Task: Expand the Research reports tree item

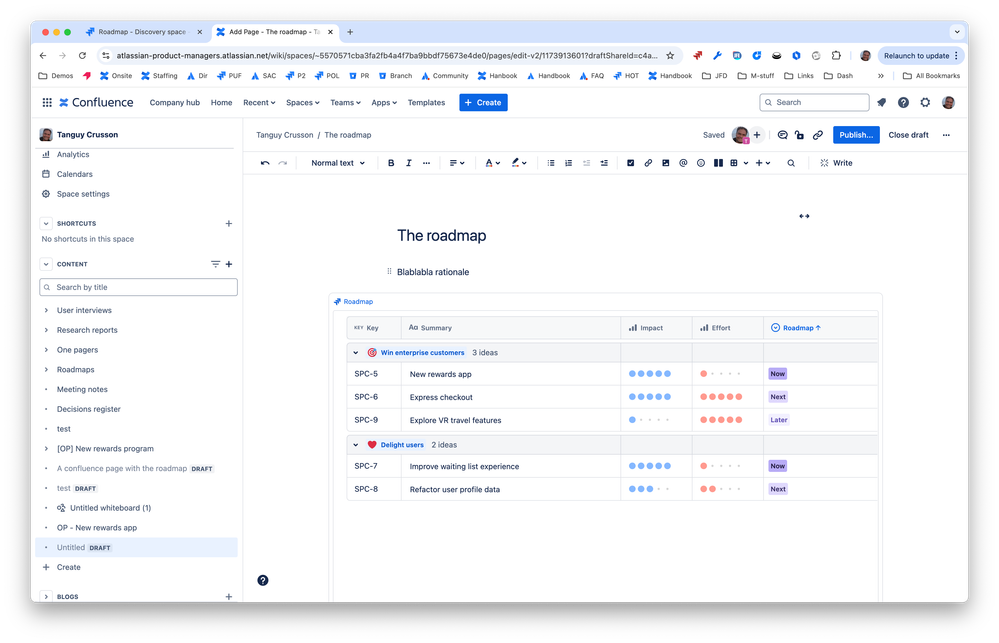Action: 46,330
